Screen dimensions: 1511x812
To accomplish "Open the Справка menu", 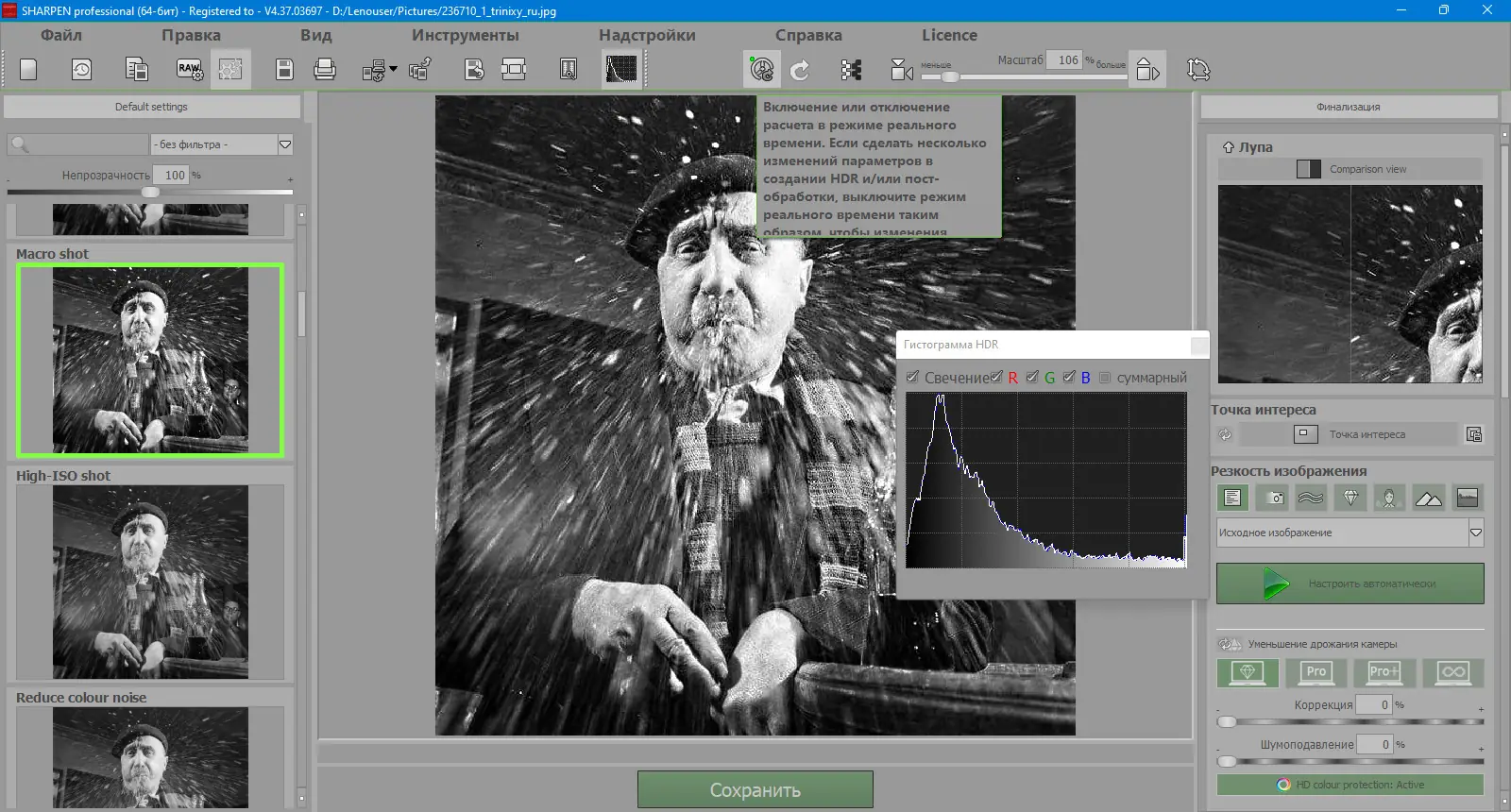I will (x=808, y=35).
